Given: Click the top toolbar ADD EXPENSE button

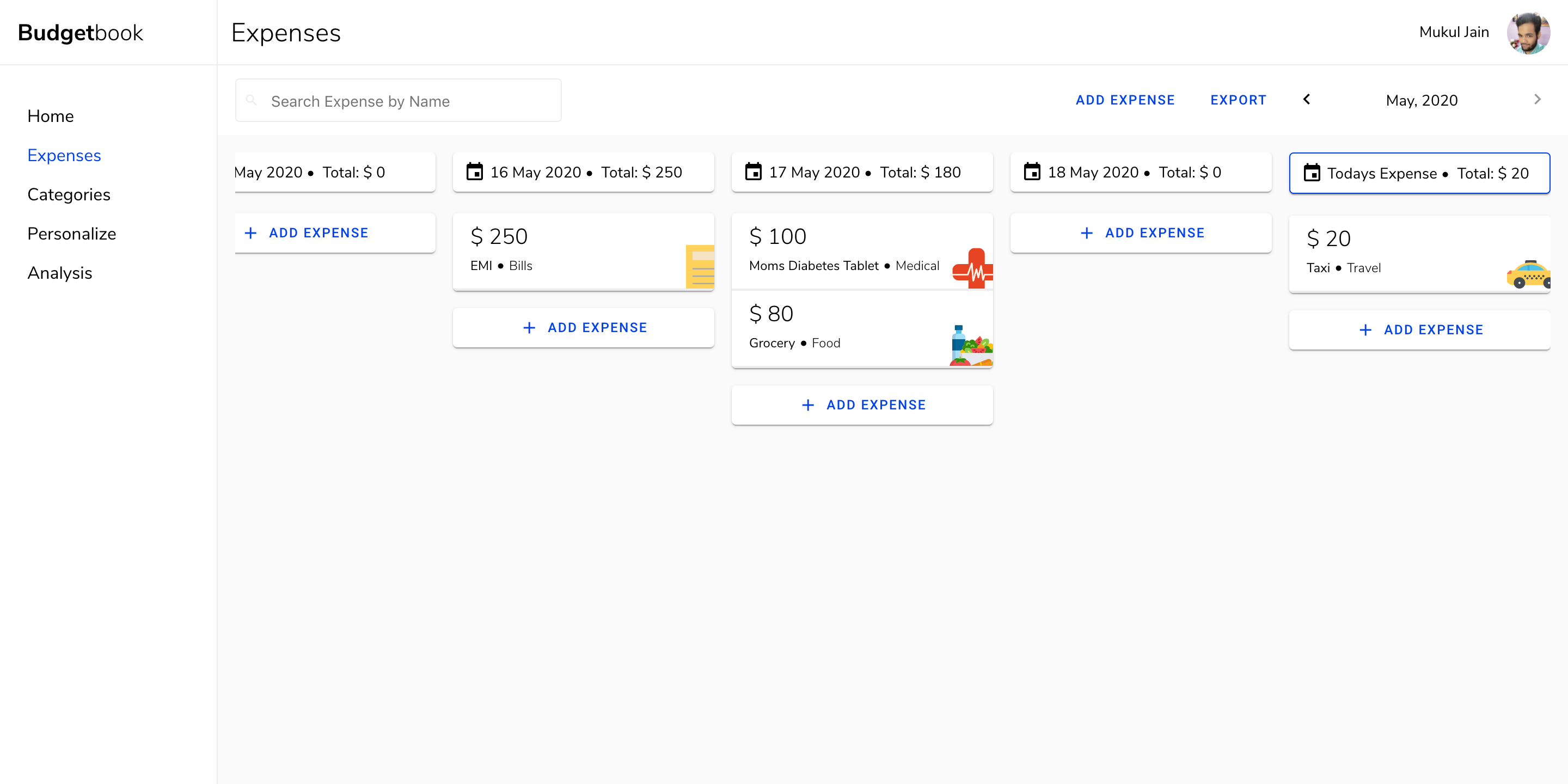Looking at the screenshot, I should click(1124, 100).
